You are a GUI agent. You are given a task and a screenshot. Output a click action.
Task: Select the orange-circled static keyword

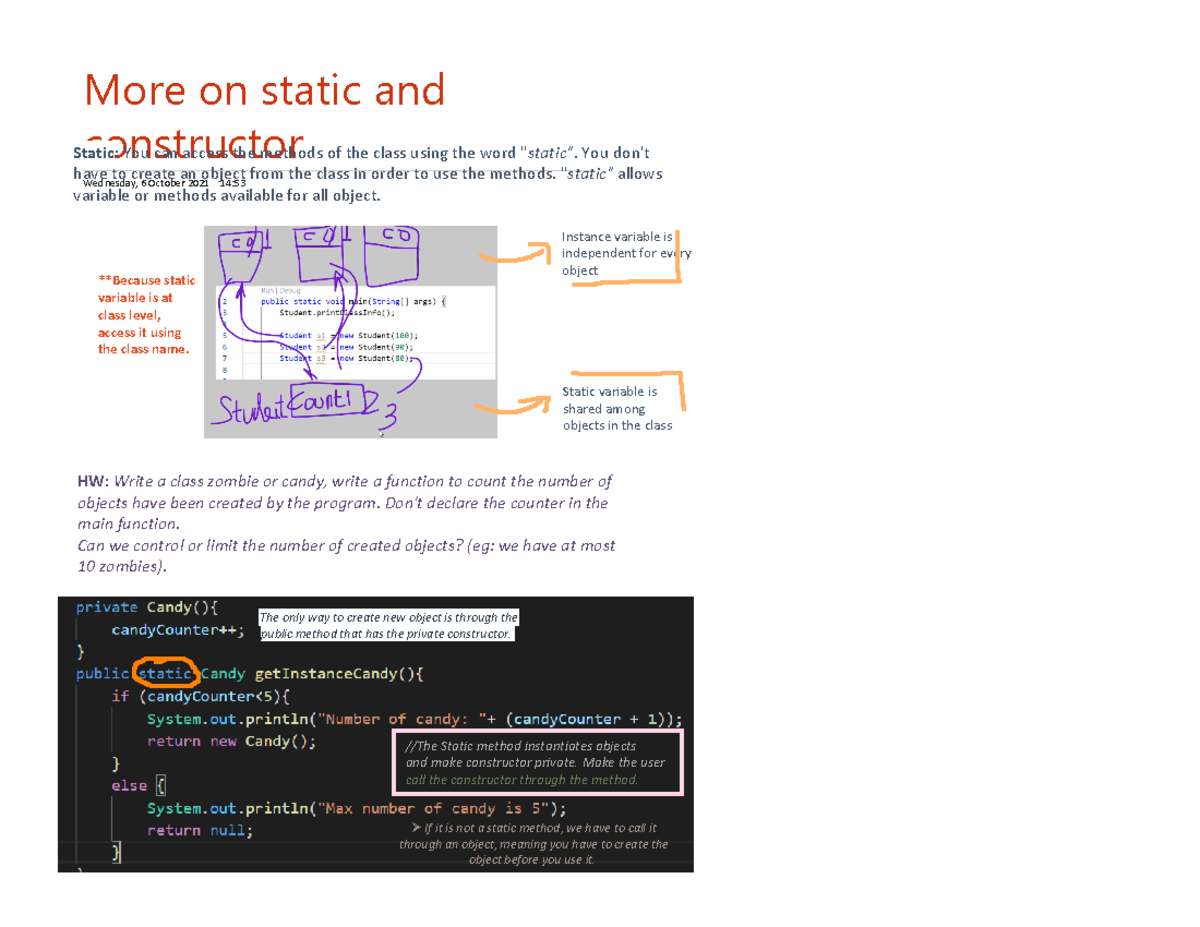(x=164, y=674)
